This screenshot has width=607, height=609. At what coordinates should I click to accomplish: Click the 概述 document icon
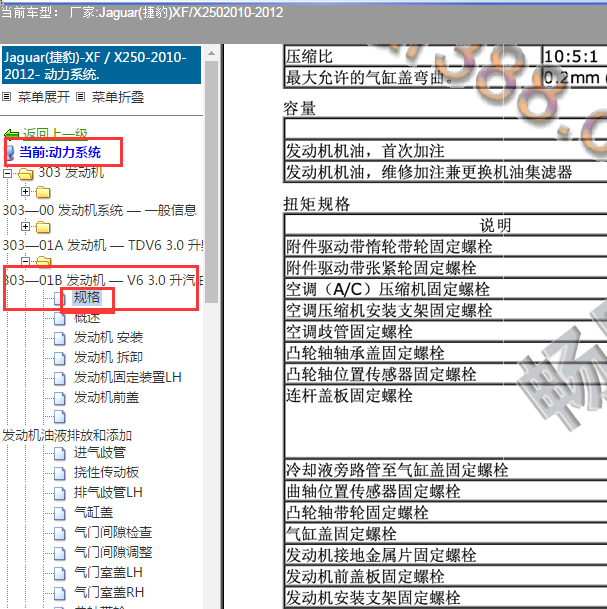point(59,318)
